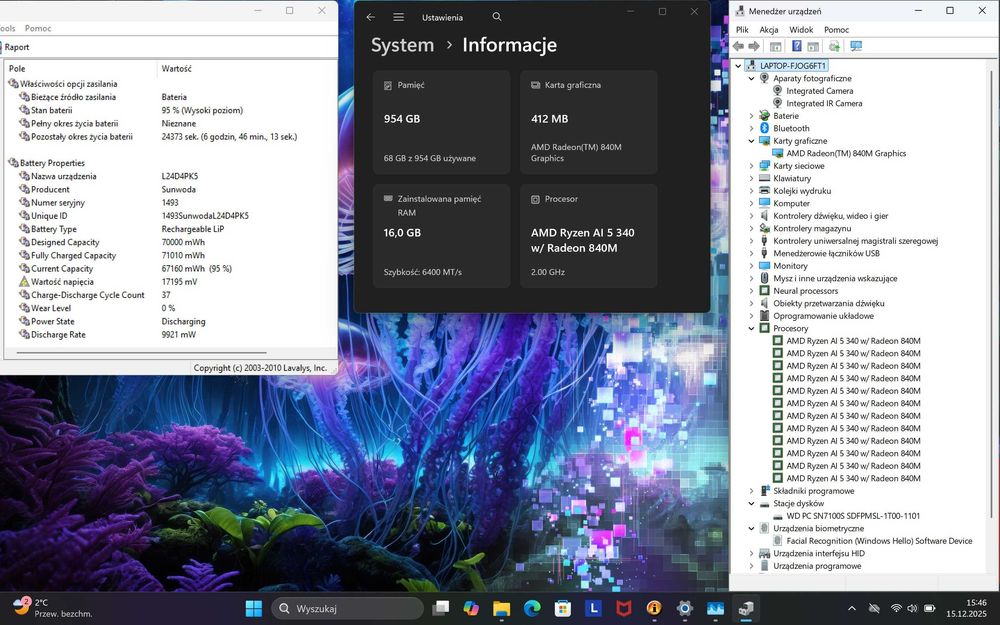
Task: Open the Widok menu in Device Manager
Action: click(x=801, y=29)
